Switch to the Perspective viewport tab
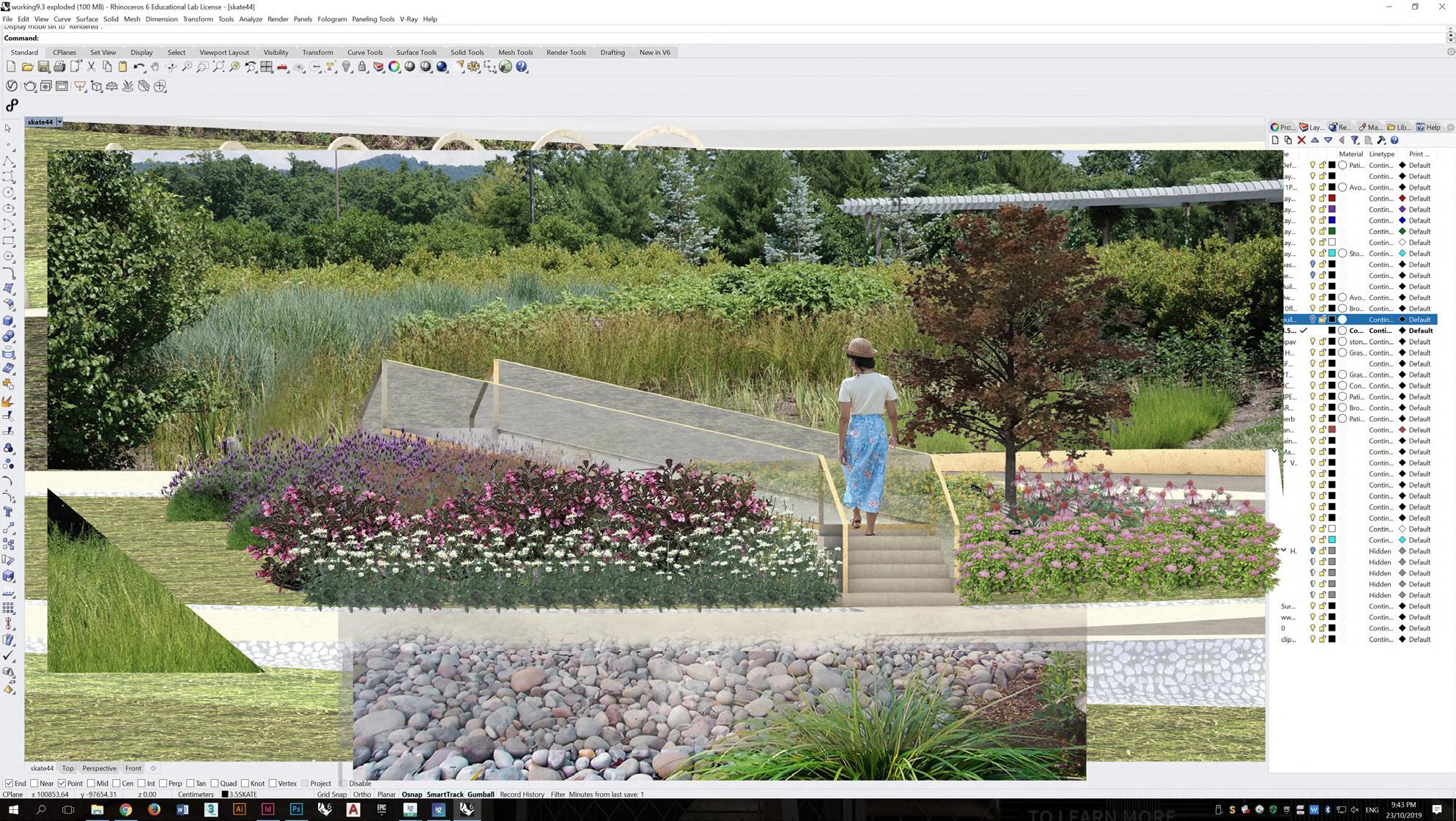The width and height of the screenshot is (1456, 821). (99, 768)
